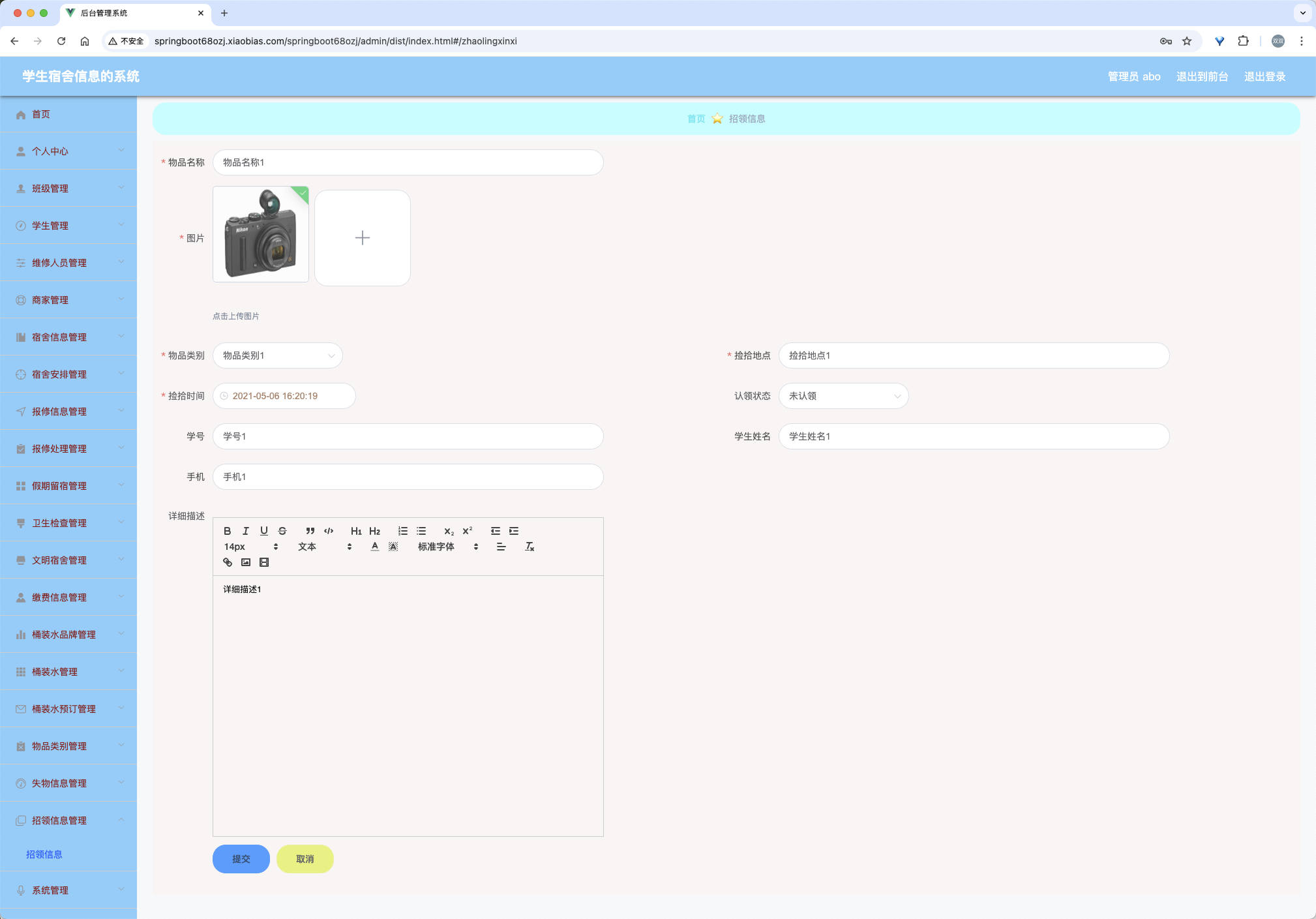1316x919 pixels.
Task: Open the 宿舍信息管理 menu item
Action: (68, 337)
